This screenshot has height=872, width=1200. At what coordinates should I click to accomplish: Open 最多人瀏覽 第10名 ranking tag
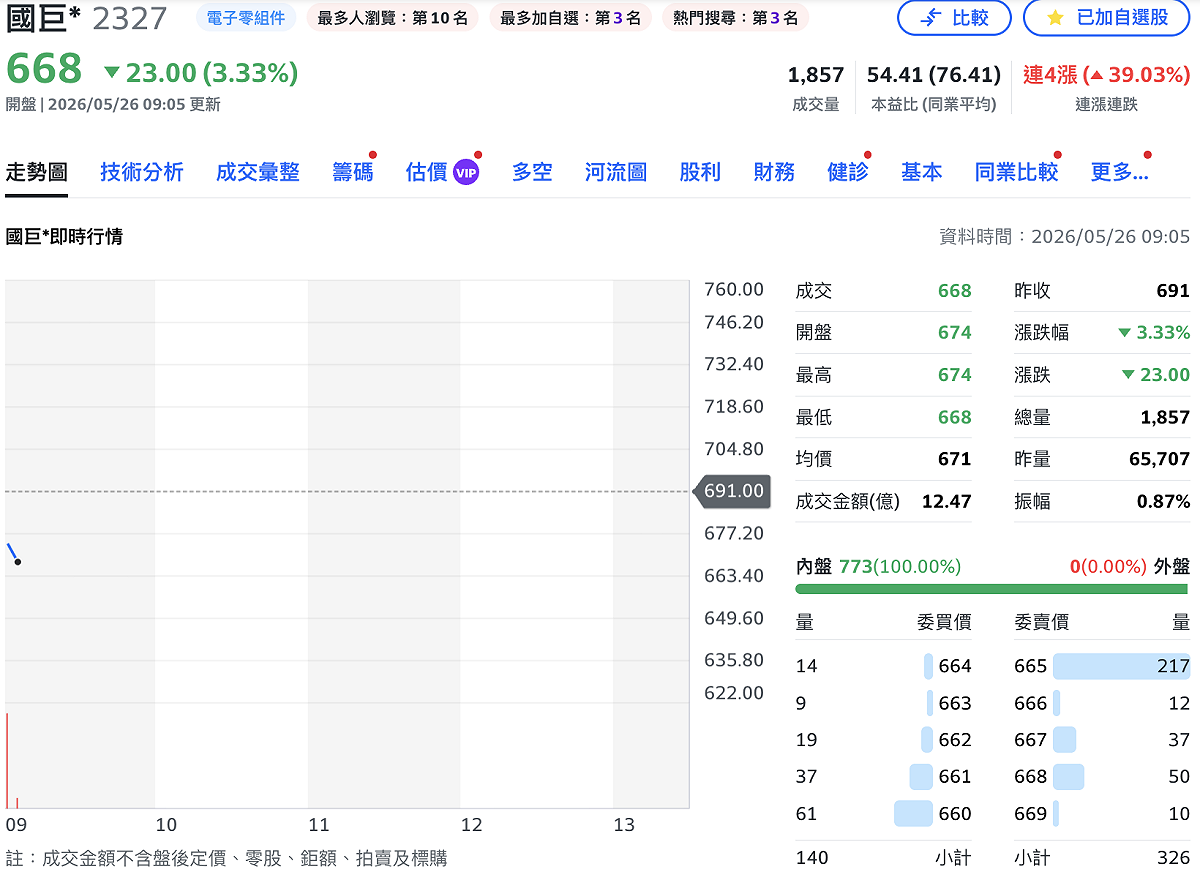392,18
